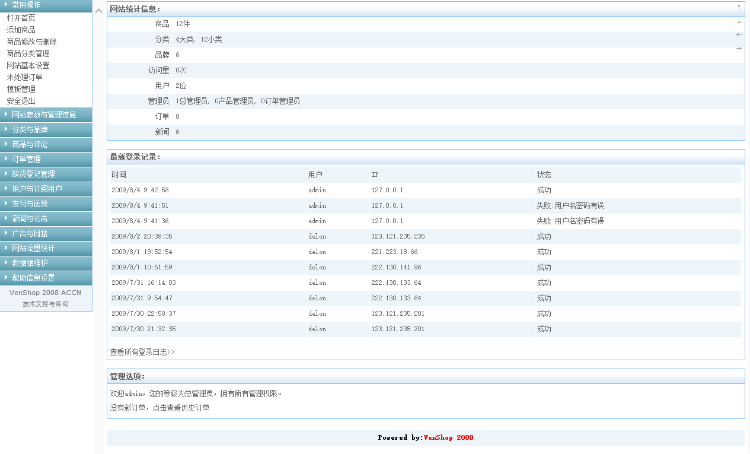Expand the 分类与品牌 sidebar section
This screenshot has height=454, width=750.
coord(46,130)
